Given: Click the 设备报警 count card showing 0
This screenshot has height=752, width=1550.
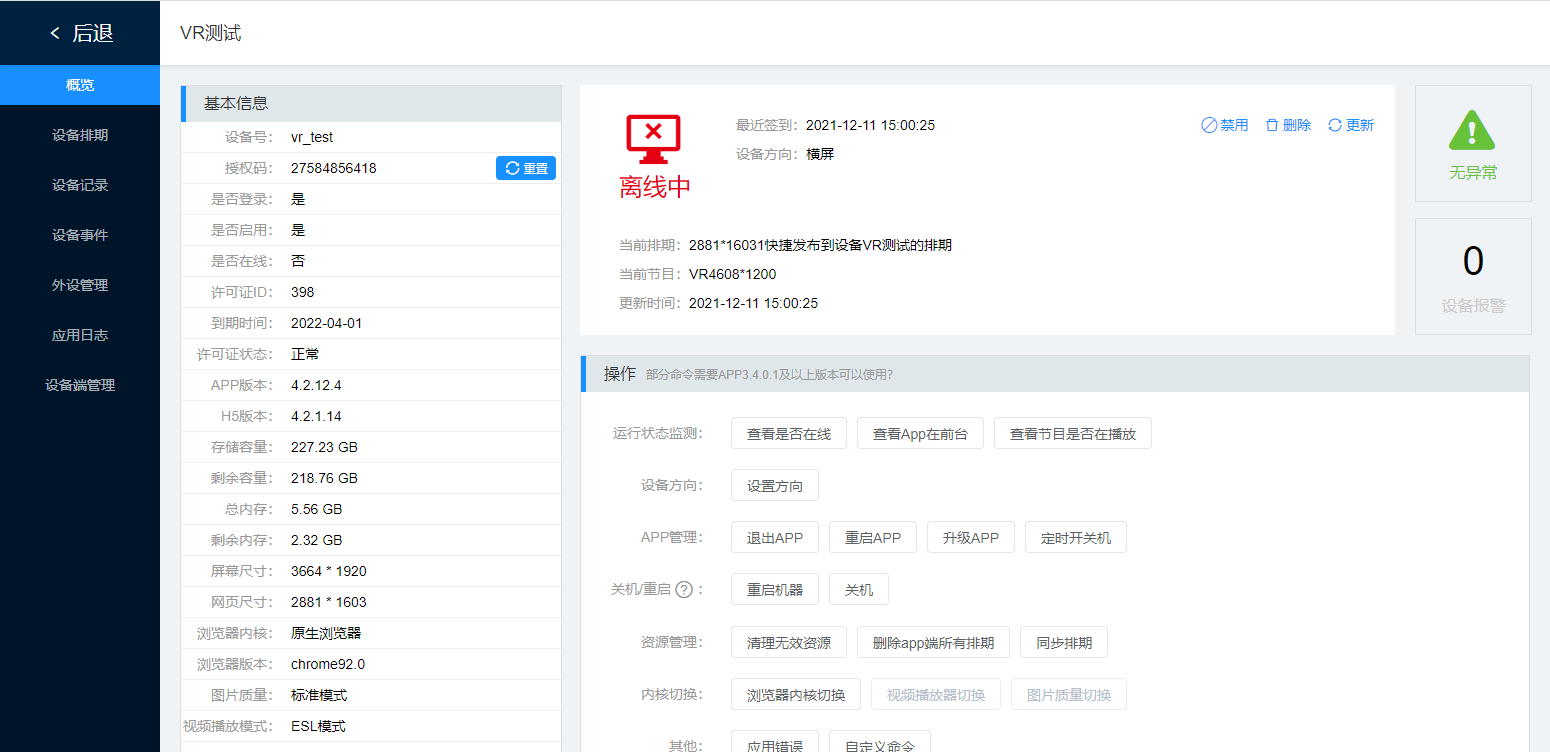Looking at the screenshot, I should click(1473, 276).
